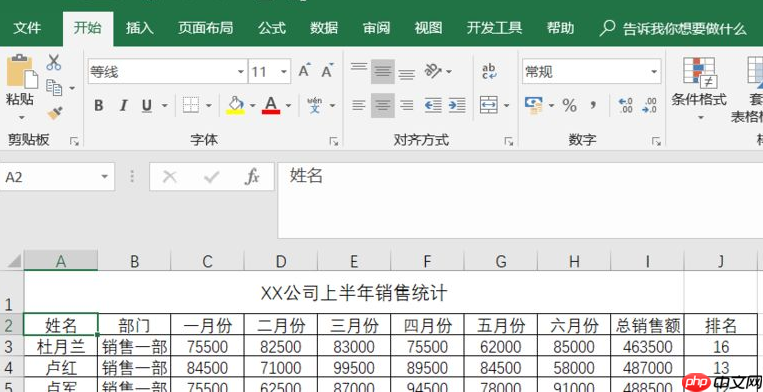Toggle underline formatting
Screen dimensions: 763x392
147,105
